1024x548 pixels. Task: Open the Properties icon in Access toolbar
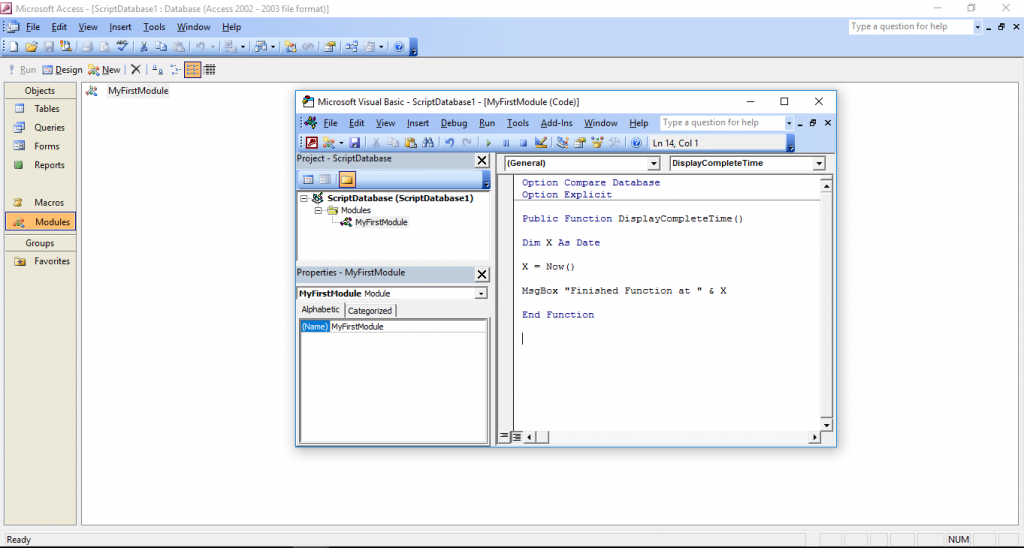pyautogui.click(x=330, y=46)
